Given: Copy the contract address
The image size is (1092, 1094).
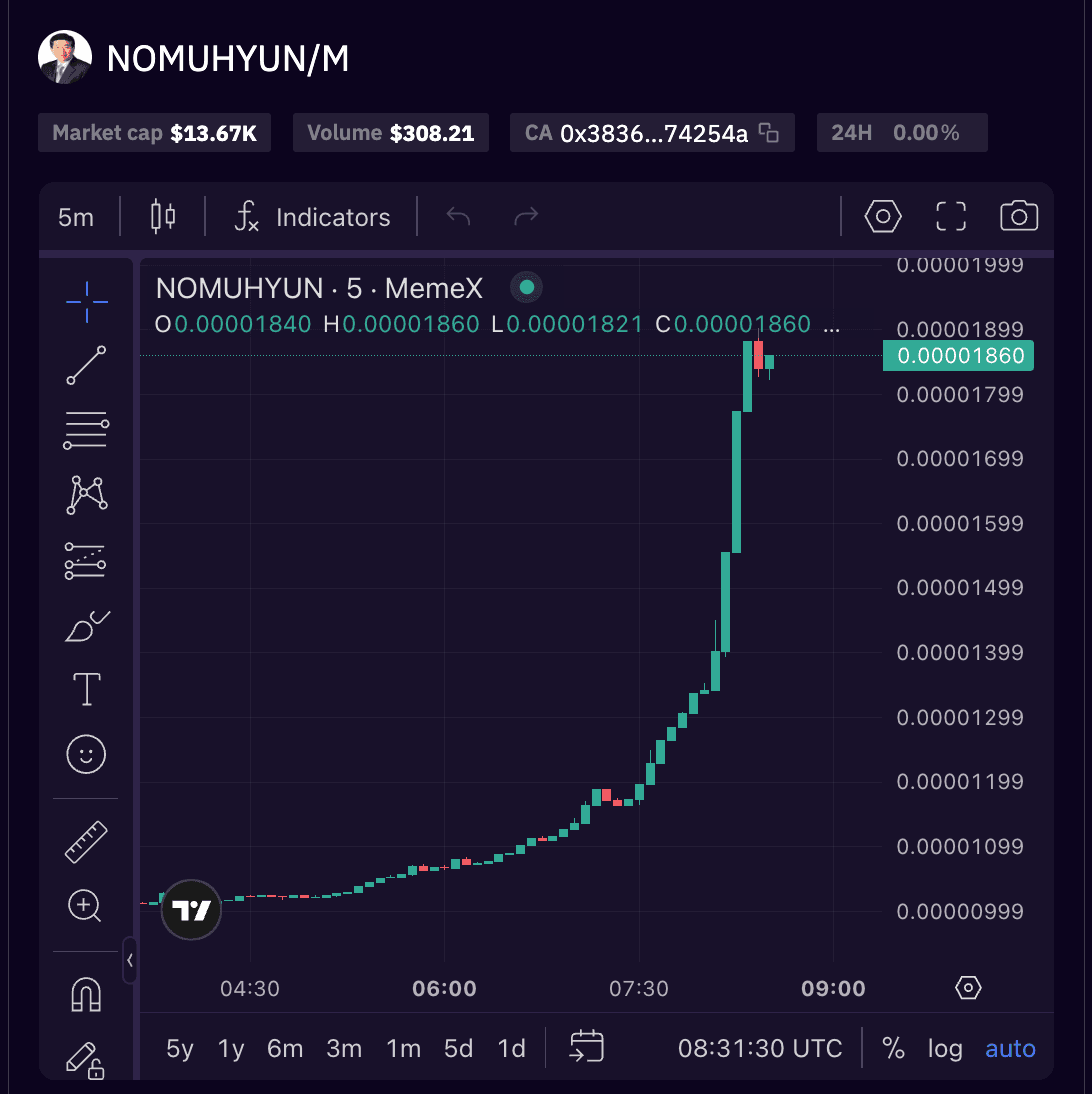Looking at the screenshot, I should click(x=769, y=133).
